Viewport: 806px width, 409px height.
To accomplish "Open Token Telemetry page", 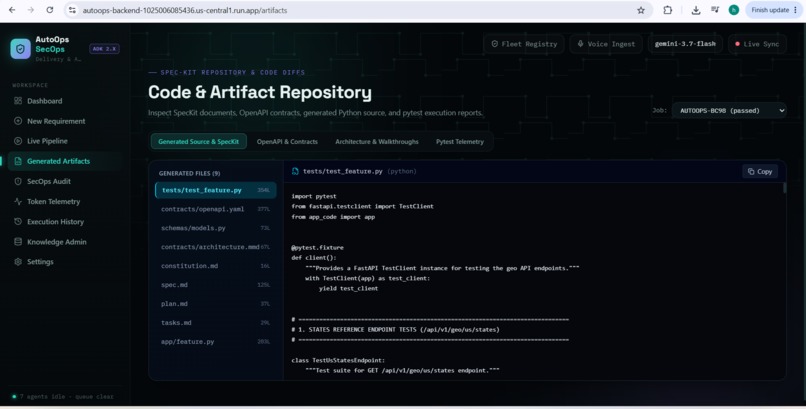I will pos(65,201).
